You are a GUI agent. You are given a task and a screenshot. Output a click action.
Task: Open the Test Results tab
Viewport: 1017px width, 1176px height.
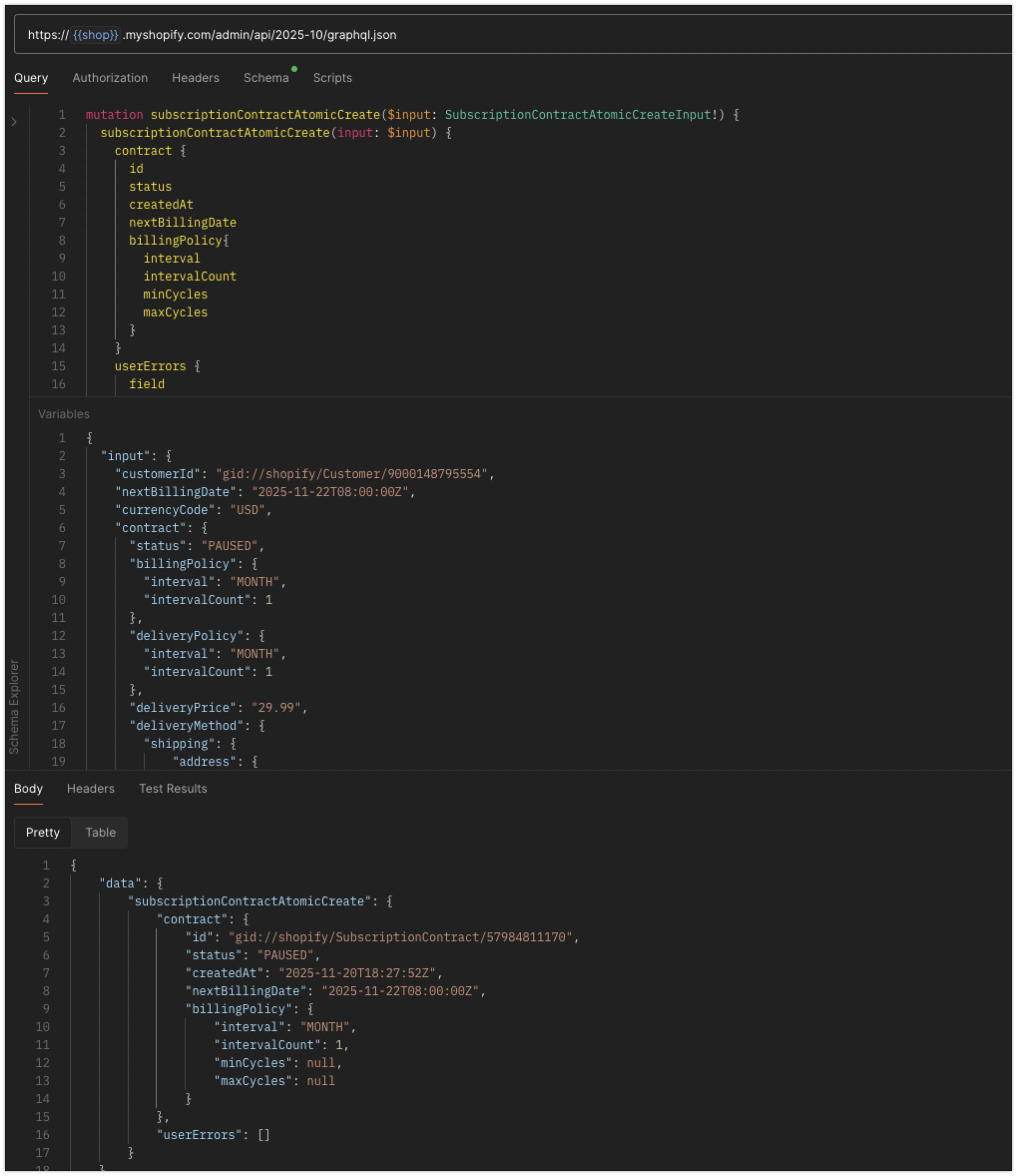(x=173, y=788)
